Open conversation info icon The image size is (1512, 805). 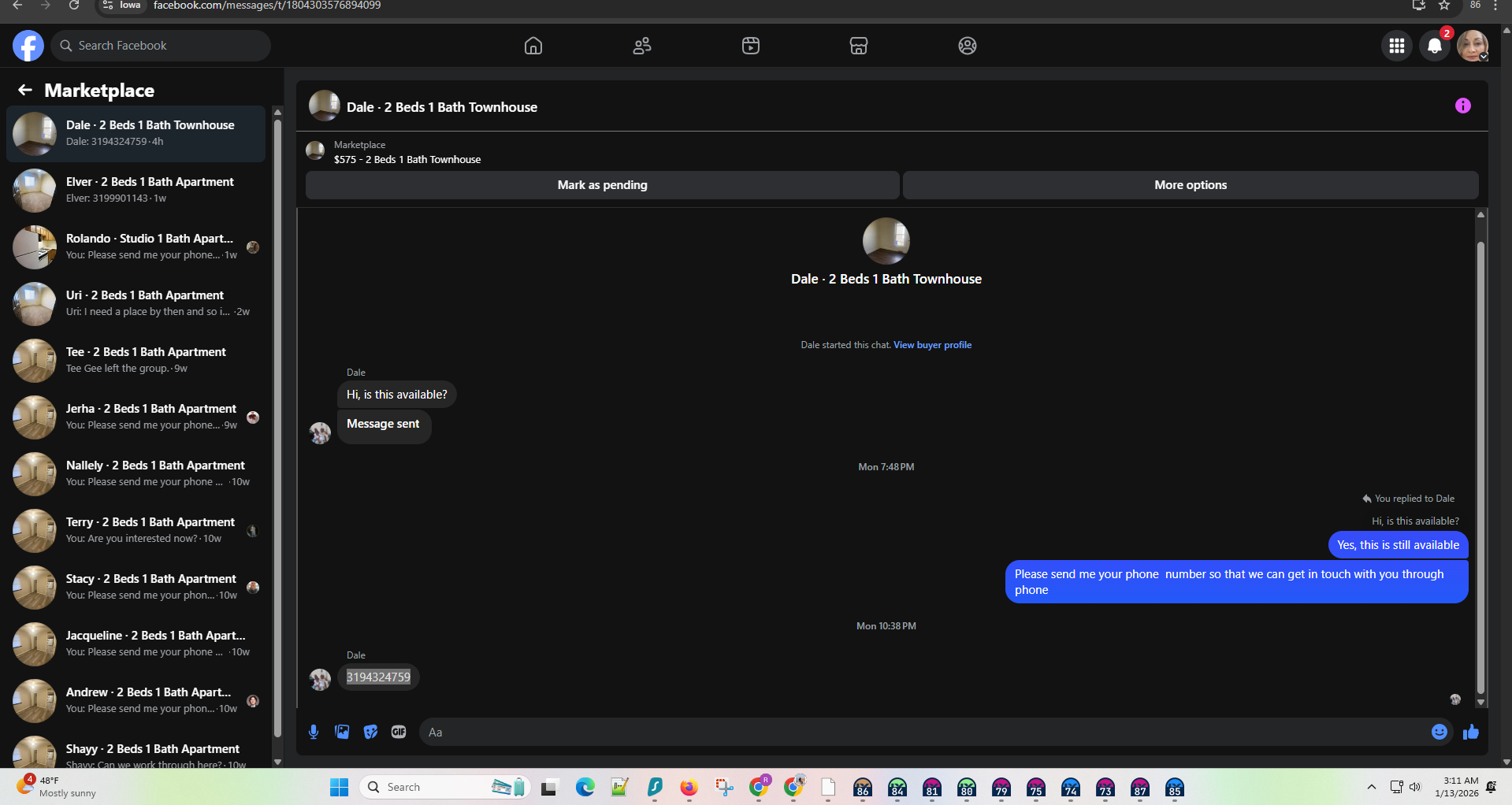pos(1463,106)
